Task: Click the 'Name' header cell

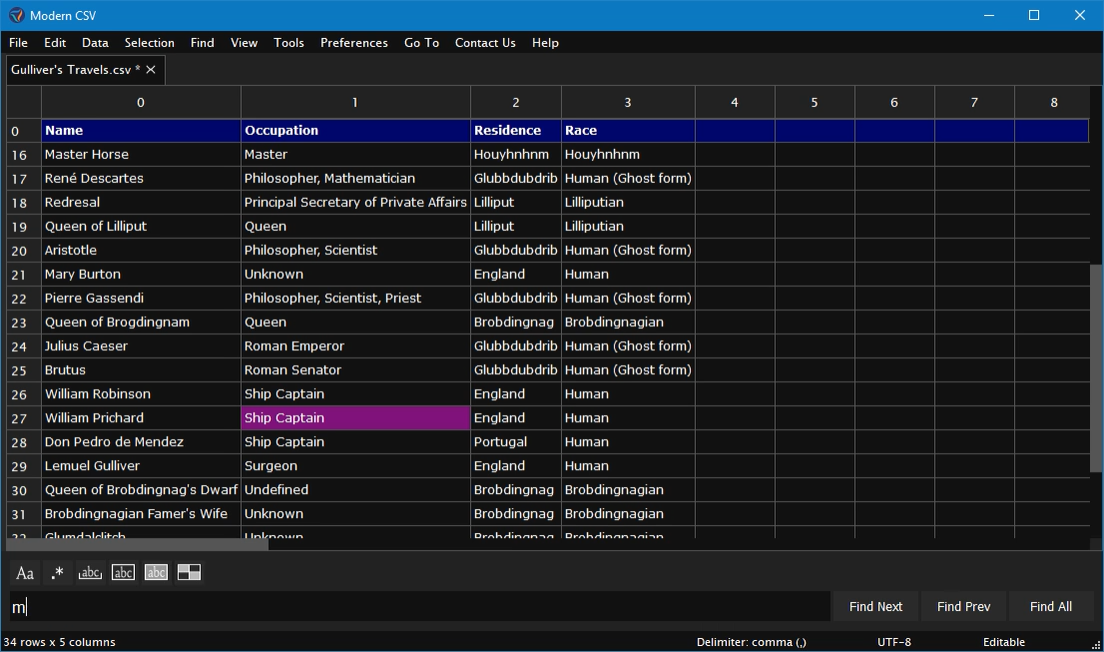Action: point(141,130)
